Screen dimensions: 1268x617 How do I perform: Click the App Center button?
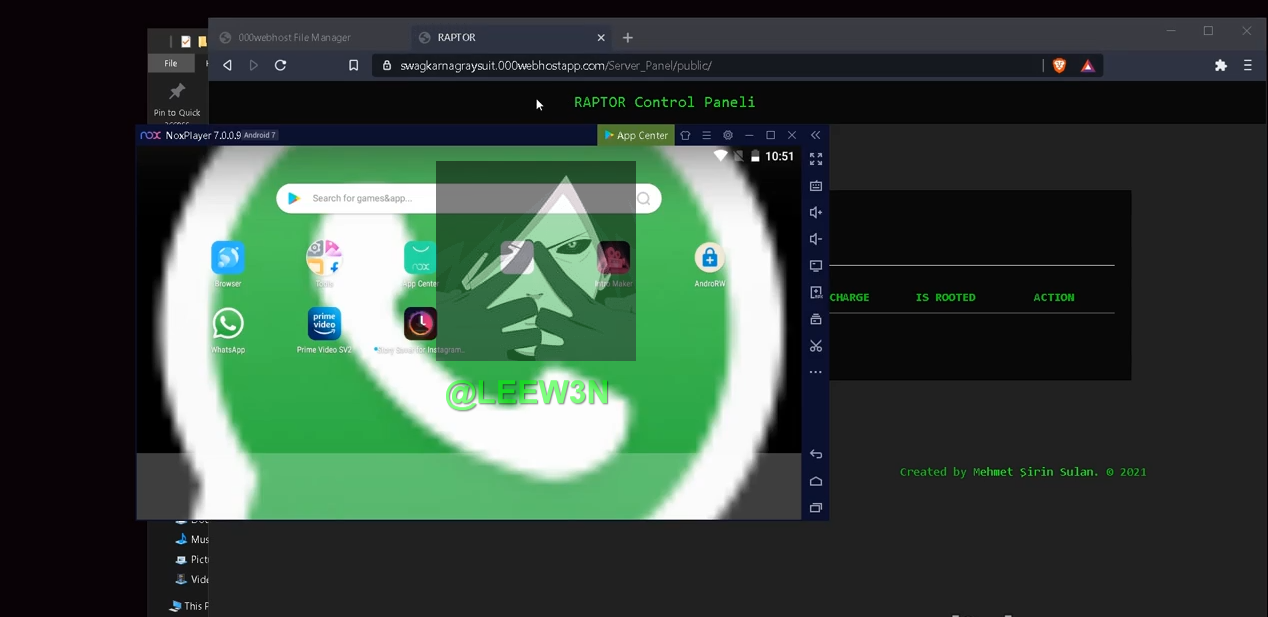pyautogui.click(x=636, y=135)
